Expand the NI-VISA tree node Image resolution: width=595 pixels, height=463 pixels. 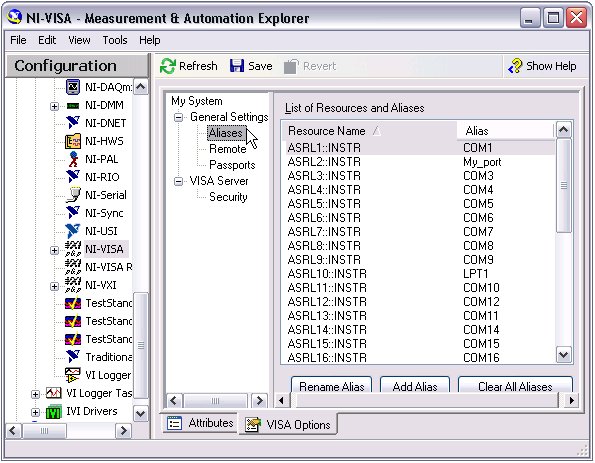[54, 250]
